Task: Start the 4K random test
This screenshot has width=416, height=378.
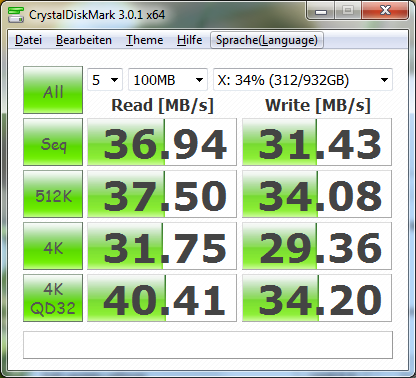Action: (x=53, y=246)
